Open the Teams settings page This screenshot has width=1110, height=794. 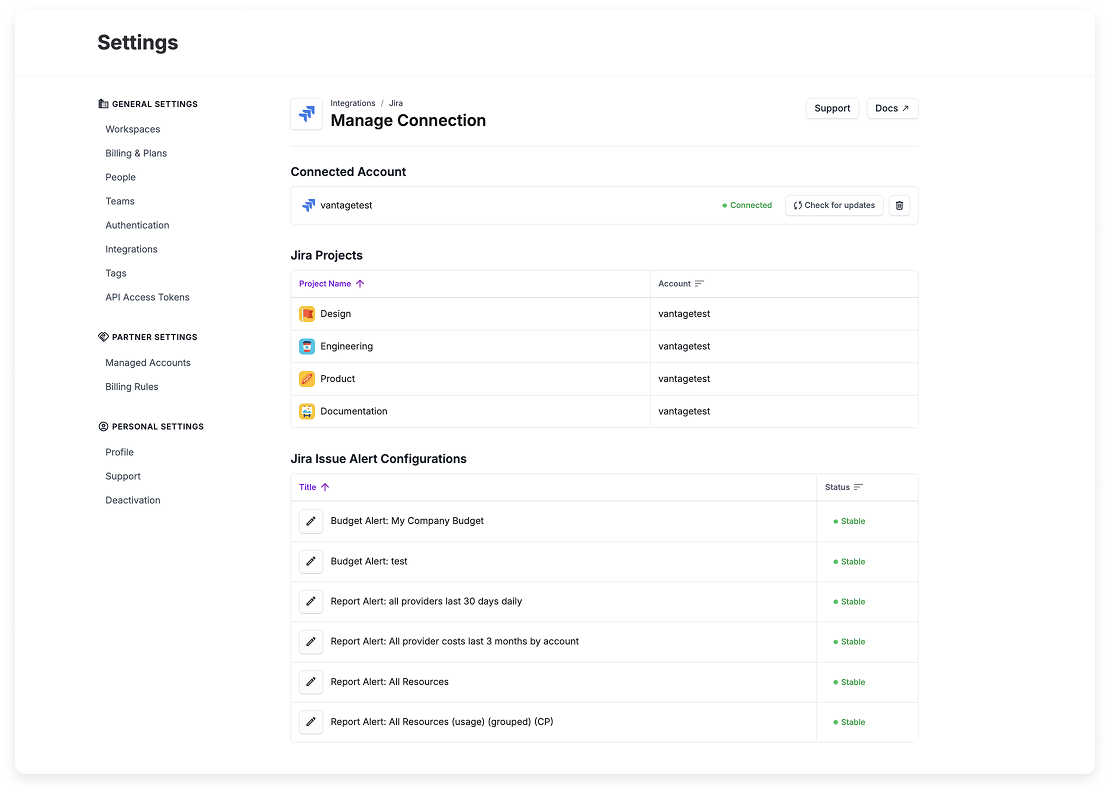pos(120,202)
